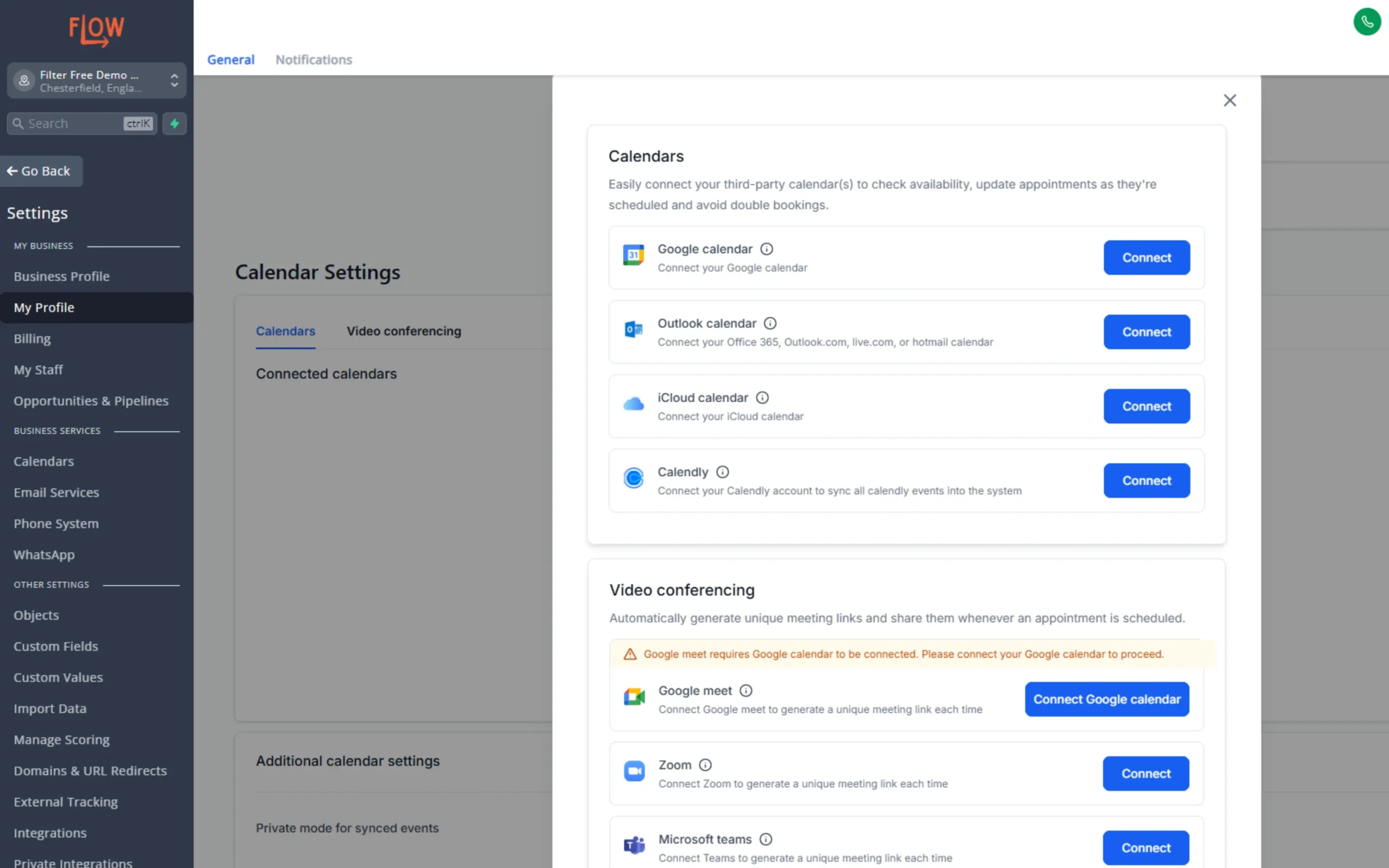The image size is (1389, 868).
Task: Connect Outlook calendar
Action: pyautogui.click(x=1146, y=332)
